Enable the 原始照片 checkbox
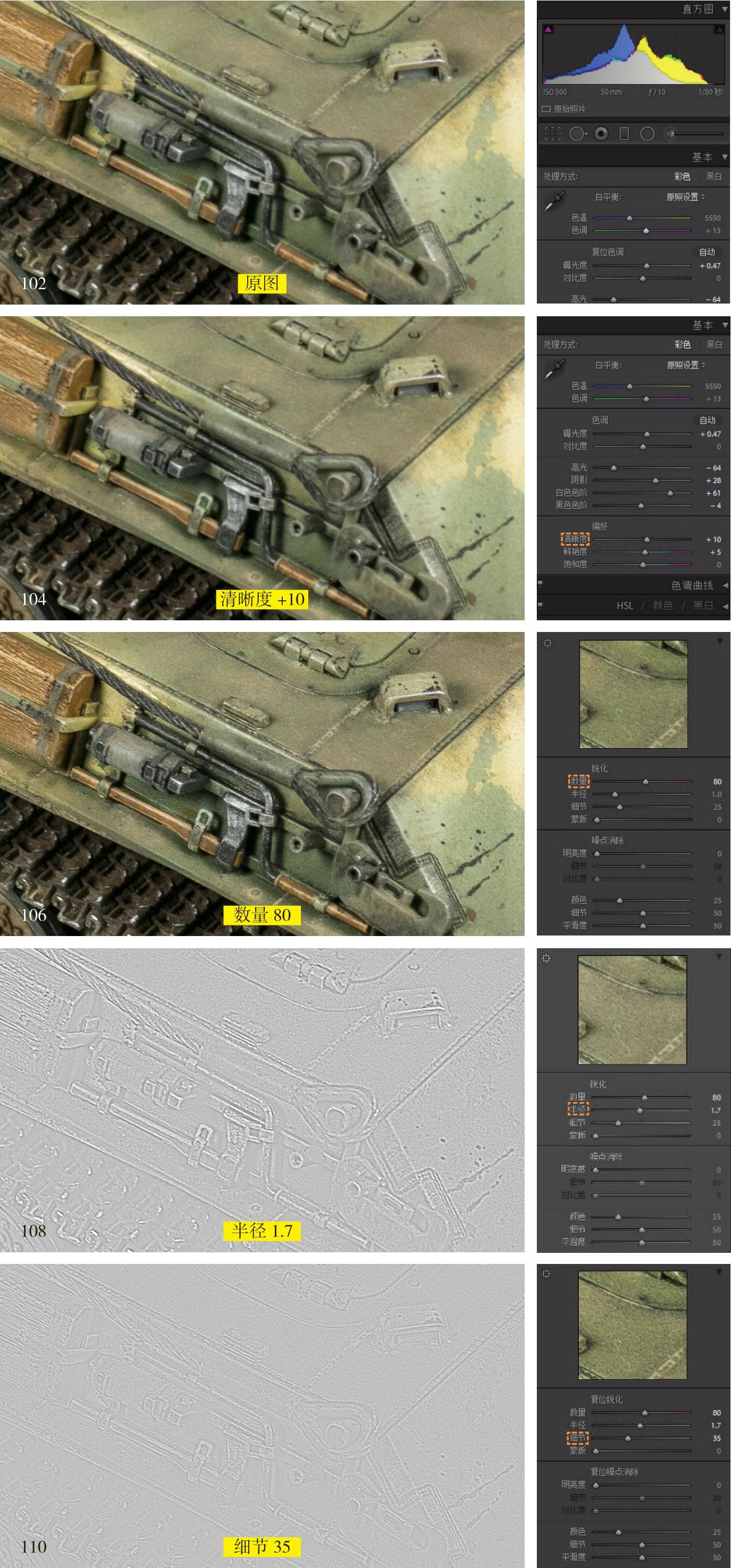The height and width of the screenshot is (1568, 731). click(x=546, y=109)
